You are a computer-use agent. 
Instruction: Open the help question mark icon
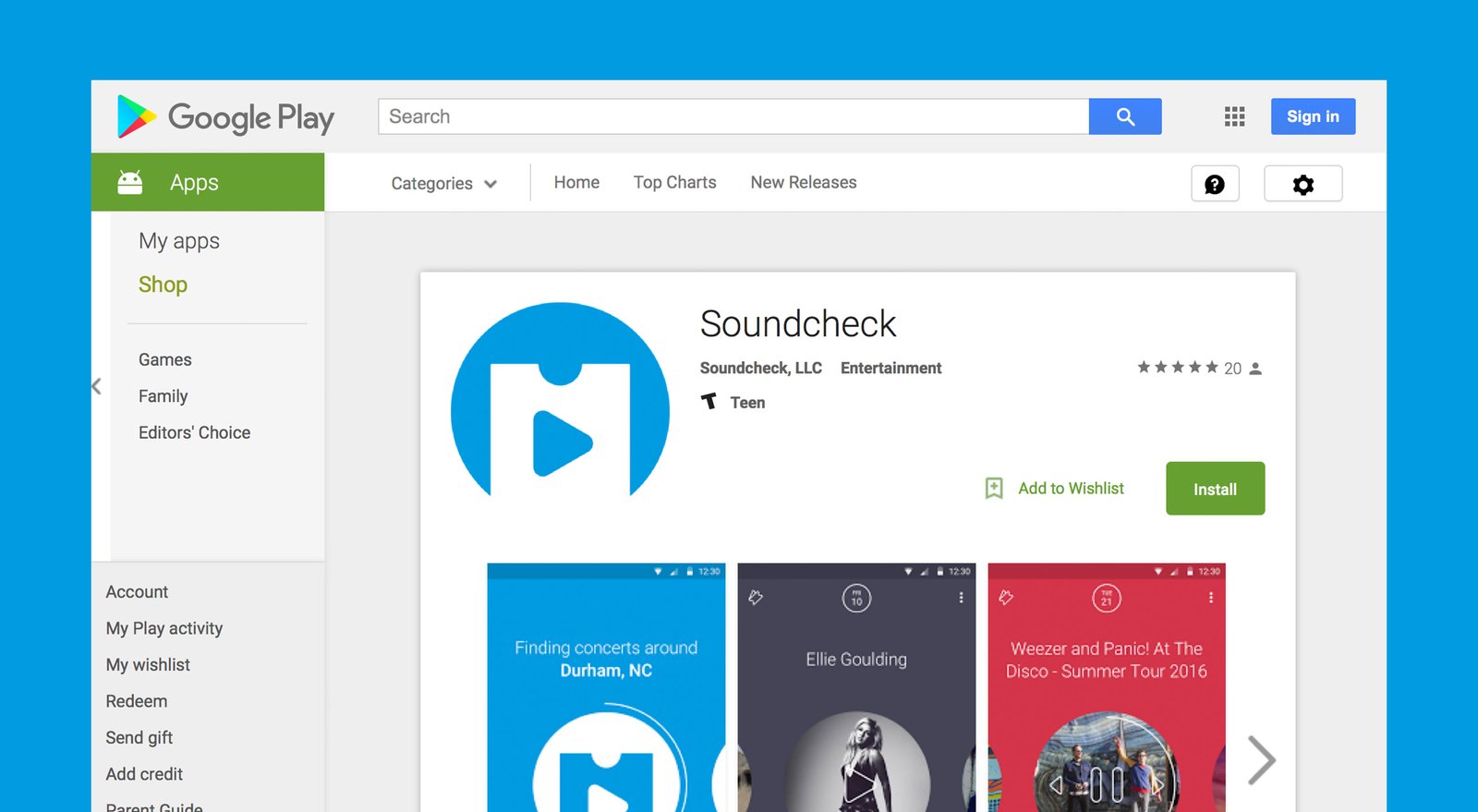(1214, 184)
